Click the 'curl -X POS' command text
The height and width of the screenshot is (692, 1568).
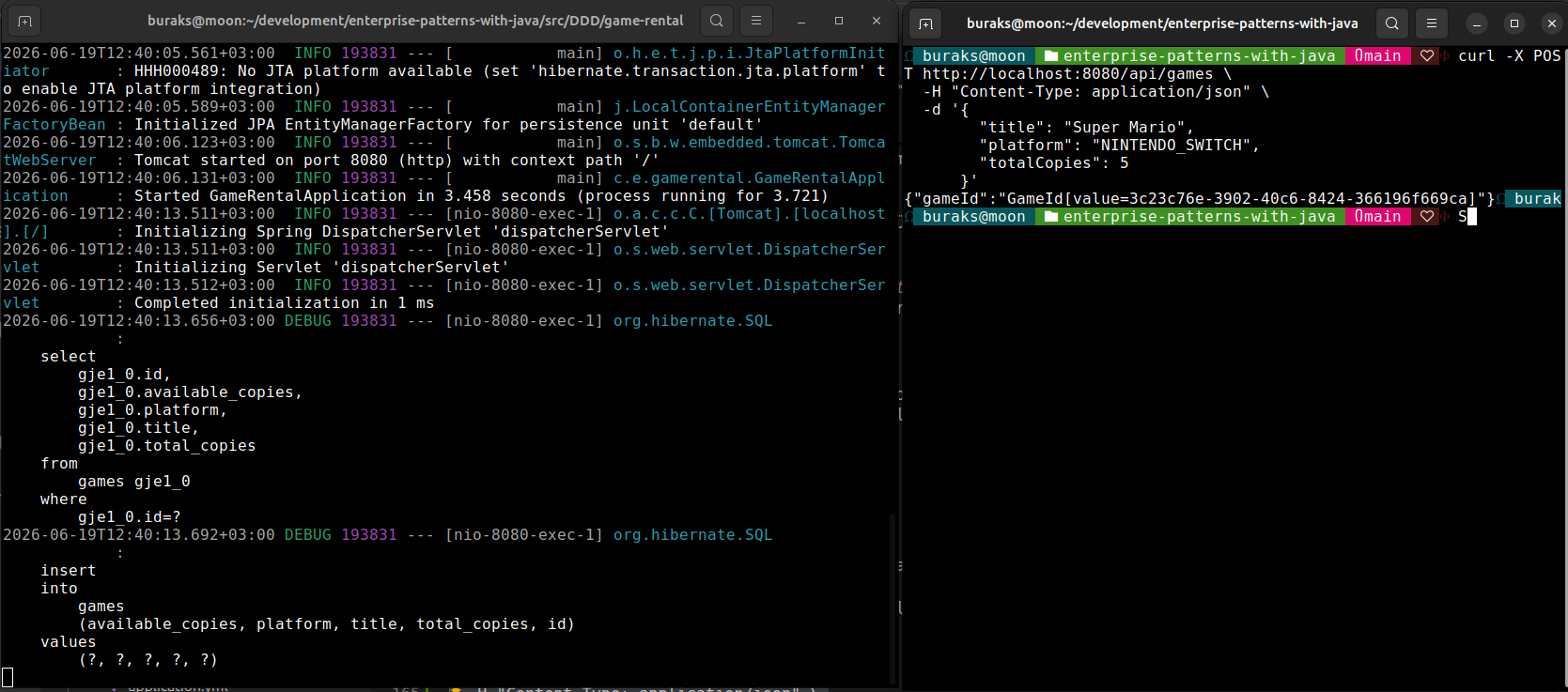click(x=1510, y=56)
